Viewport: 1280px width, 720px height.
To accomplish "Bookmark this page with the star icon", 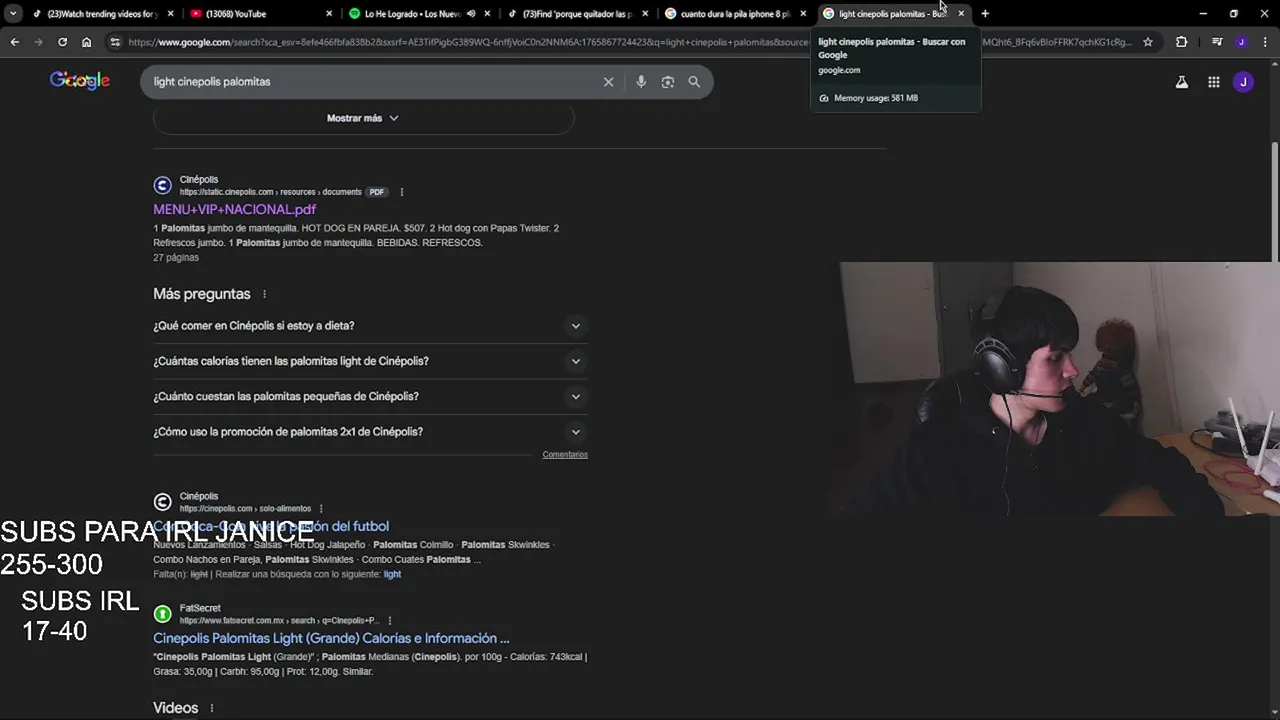I will [x=1148, y=42].
